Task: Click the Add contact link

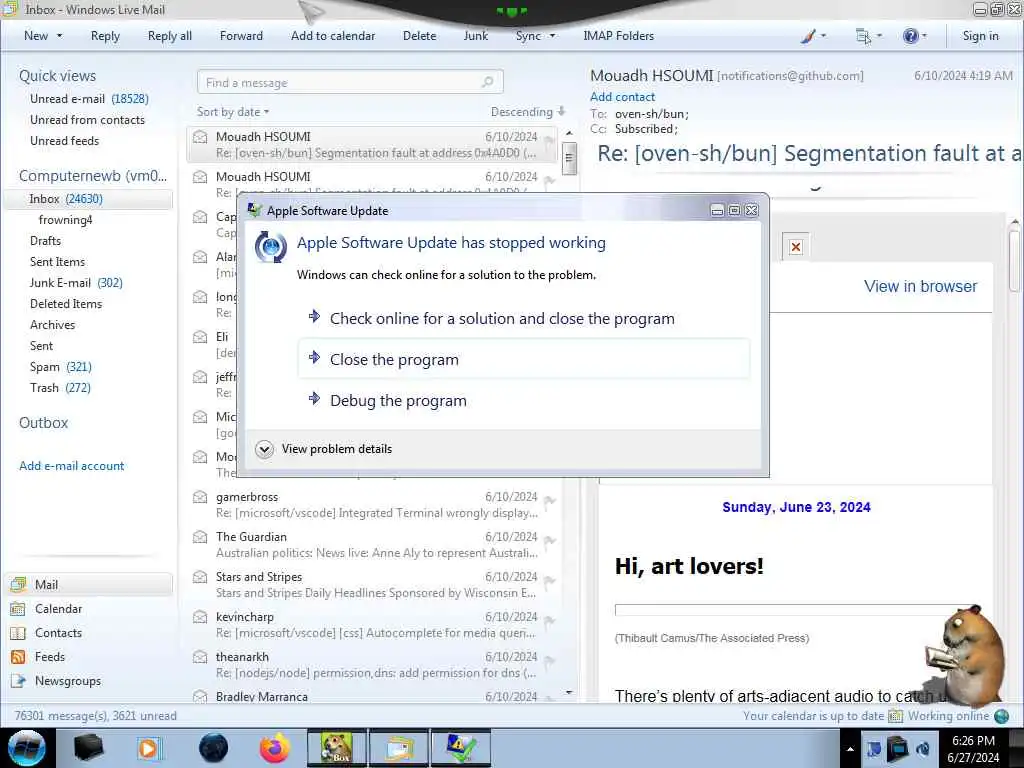Action: pos(622,97)
